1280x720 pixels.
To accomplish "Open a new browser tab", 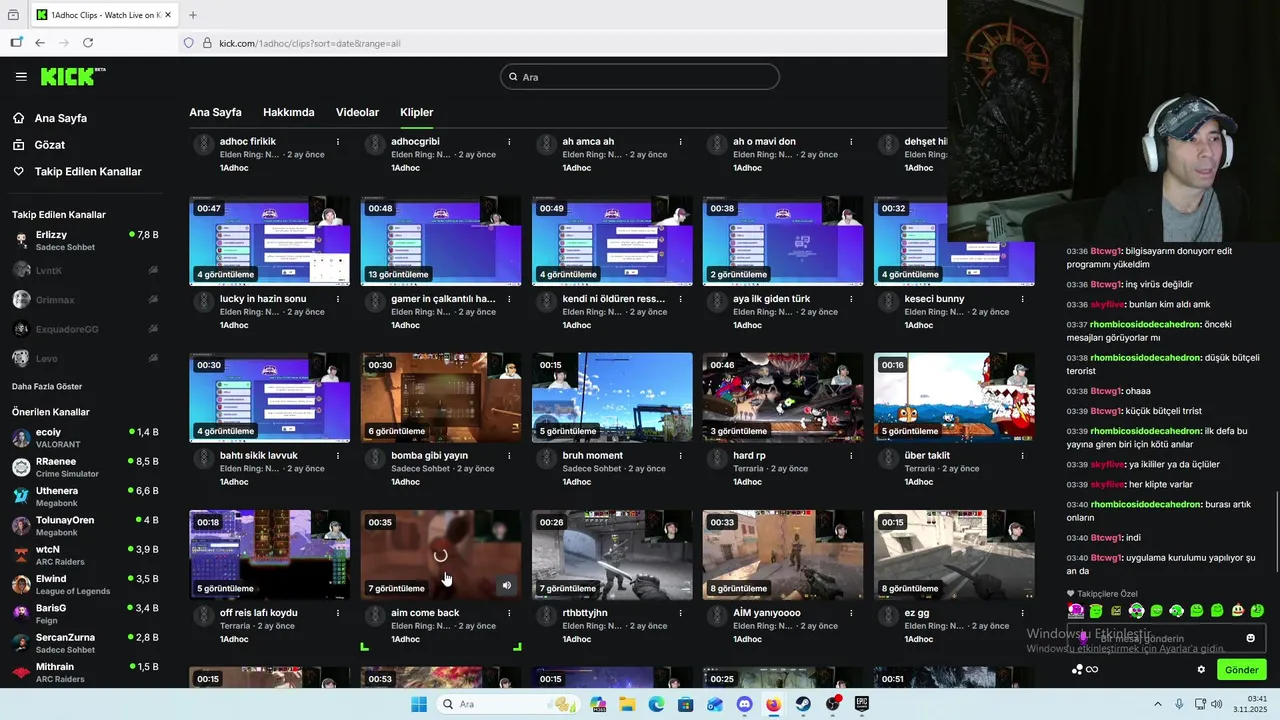I will tap(193, 15).
